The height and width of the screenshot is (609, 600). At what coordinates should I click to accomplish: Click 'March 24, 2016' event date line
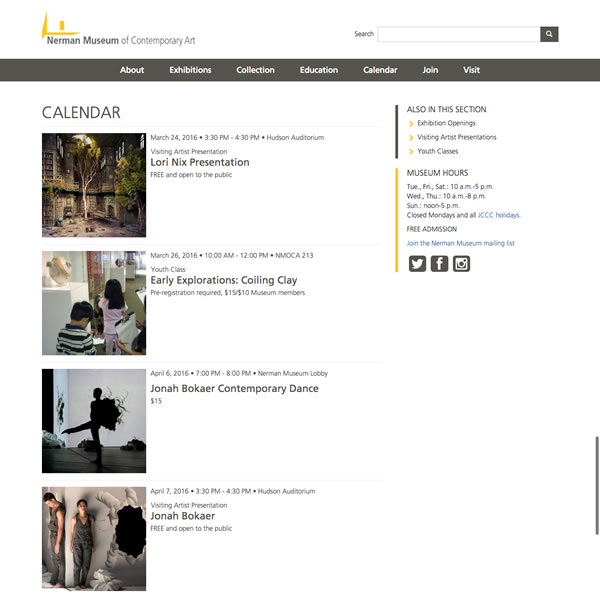pyautogui.click(x=237, y=137)
